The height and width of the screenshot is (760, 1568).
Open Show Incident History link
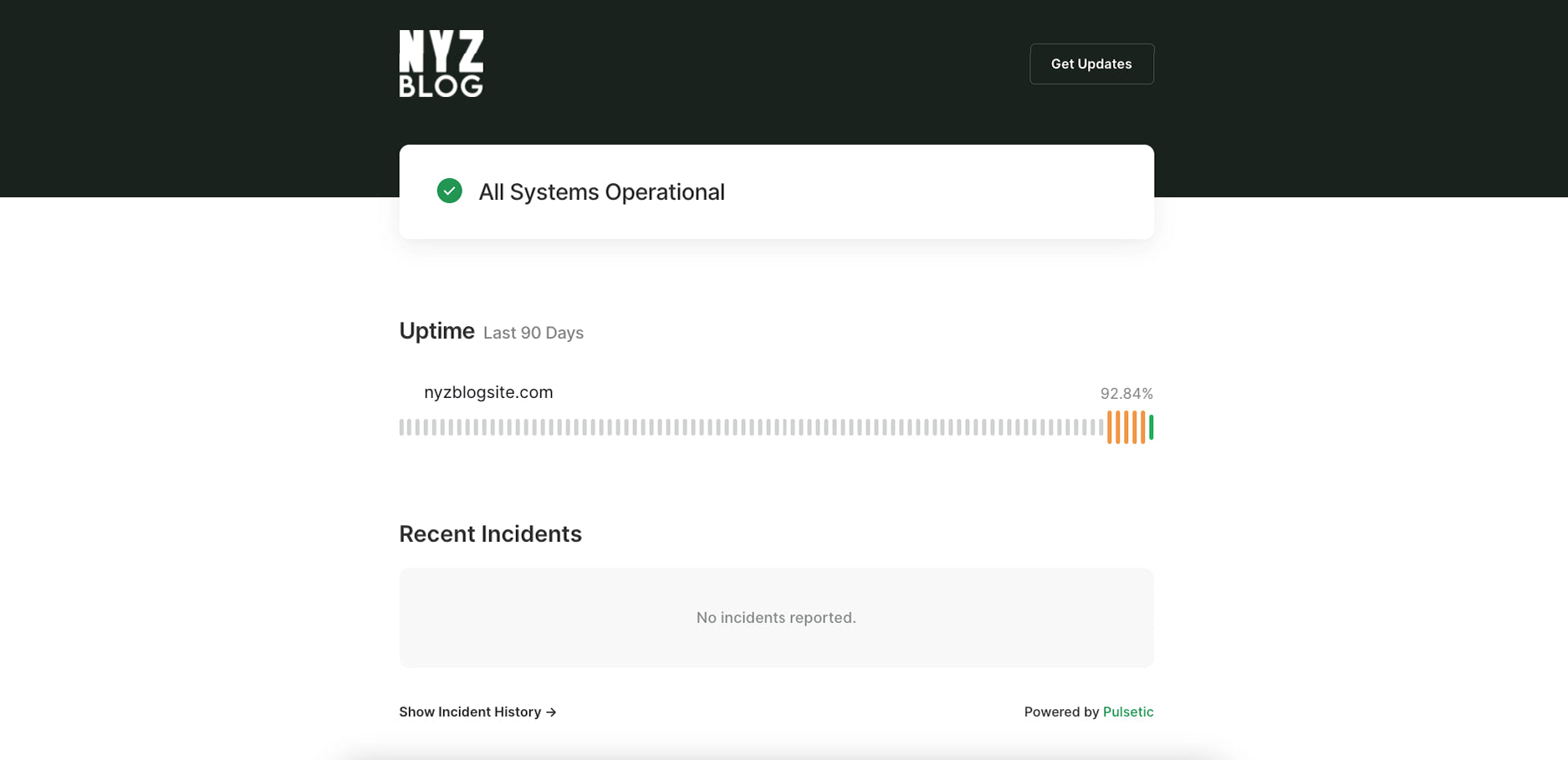click(478, 712)
